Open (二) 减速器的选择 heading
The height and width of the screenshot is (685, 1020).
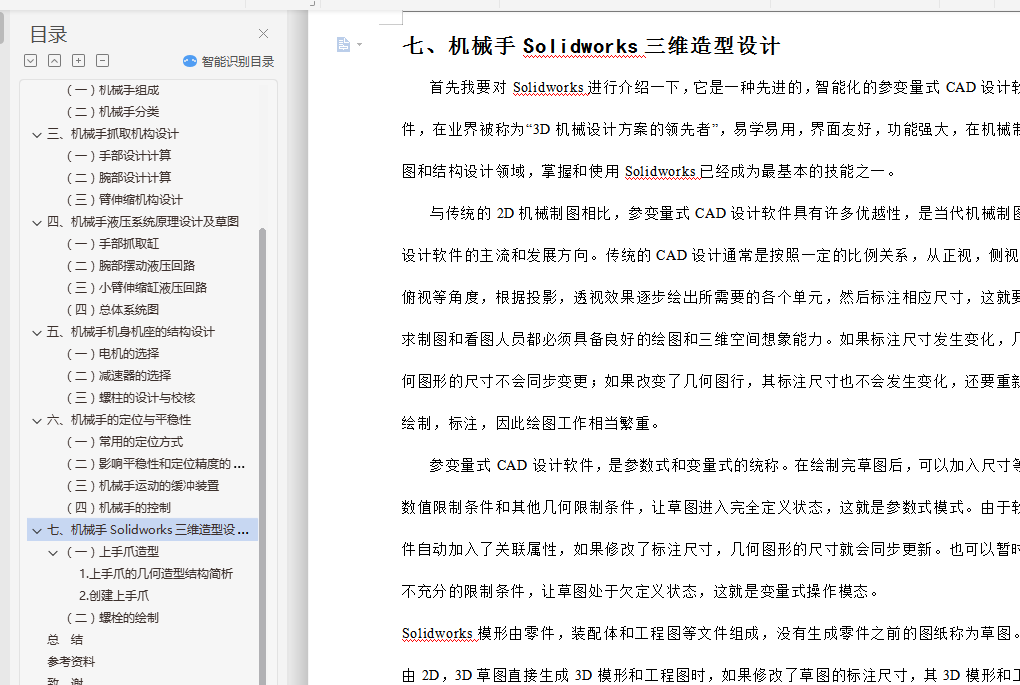(x=118, y=376)
